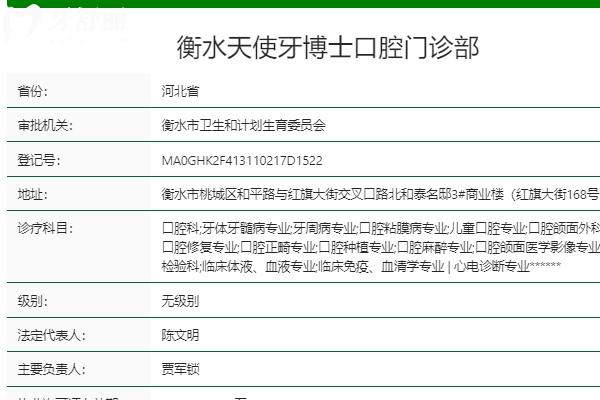Click the address starting 衡水市桃城区和平路
Image resolution: width=600 pixels, height=400 pixels.
381,194
